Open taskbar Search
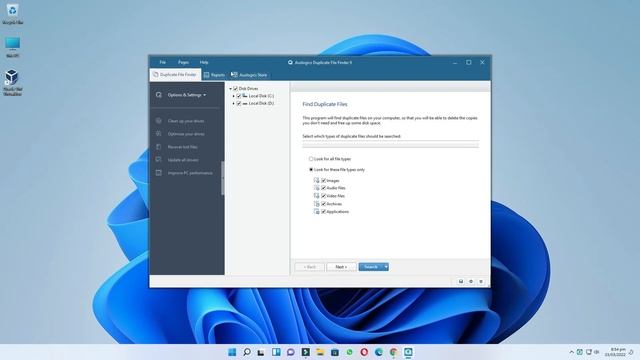640x360 pixels. click(247, 352)
